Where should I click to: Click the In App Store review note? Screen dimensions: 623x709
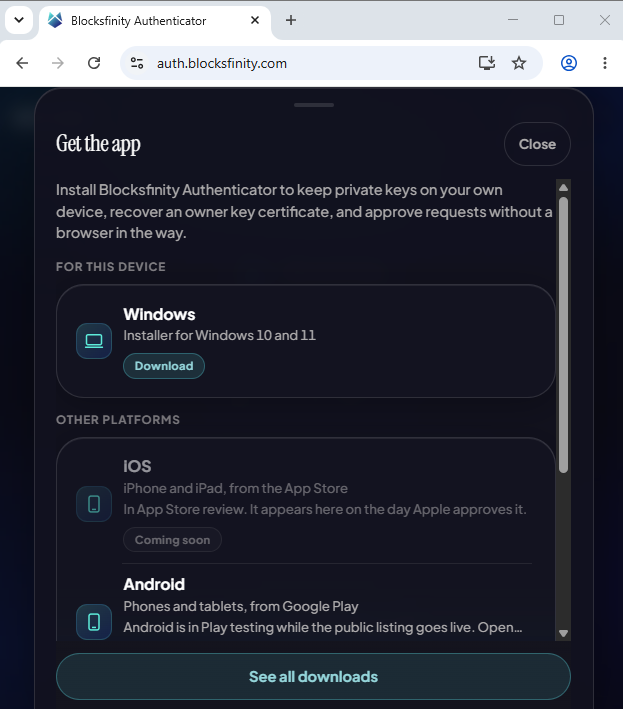tap(325, 510)
